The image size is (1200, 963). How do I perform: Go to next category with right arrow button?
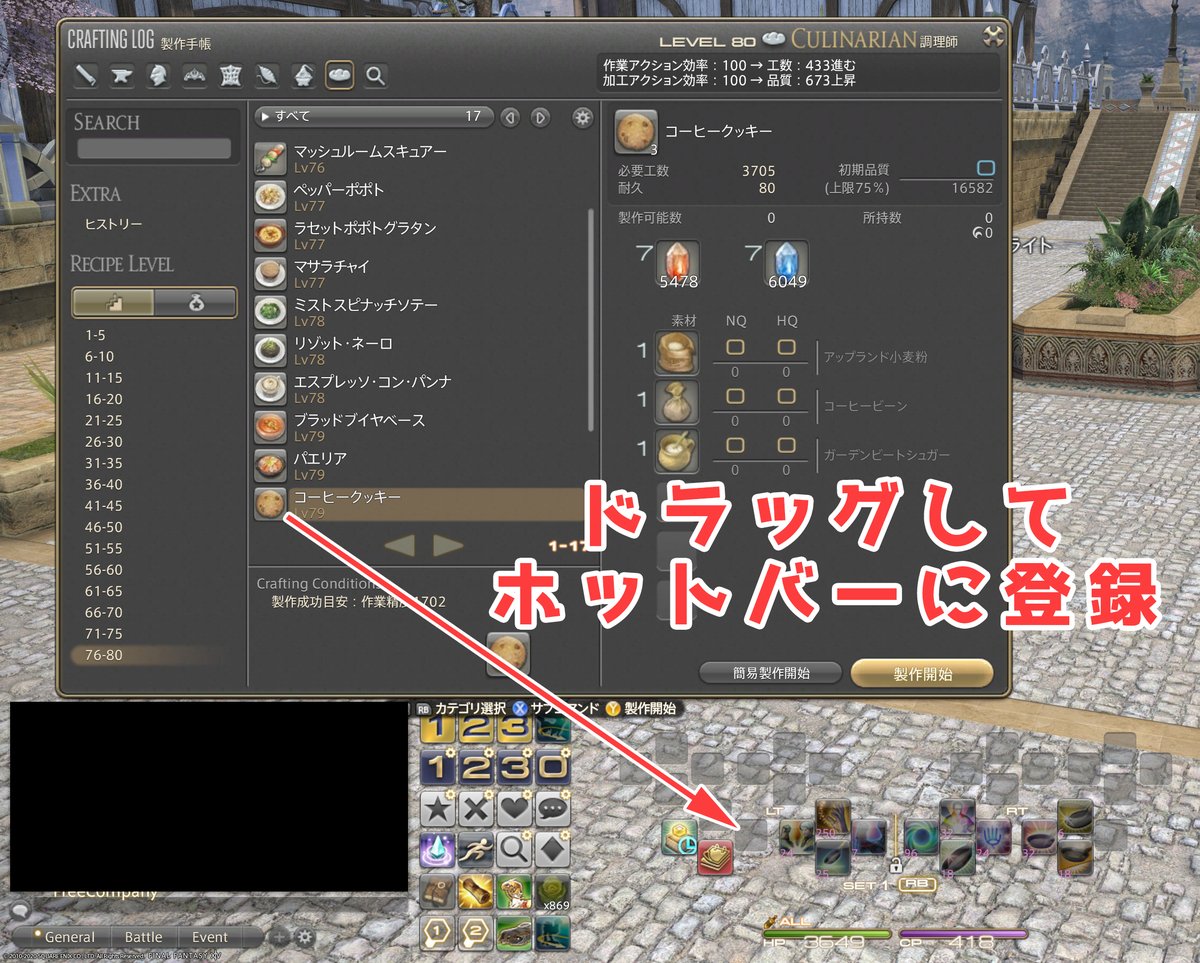540,117
